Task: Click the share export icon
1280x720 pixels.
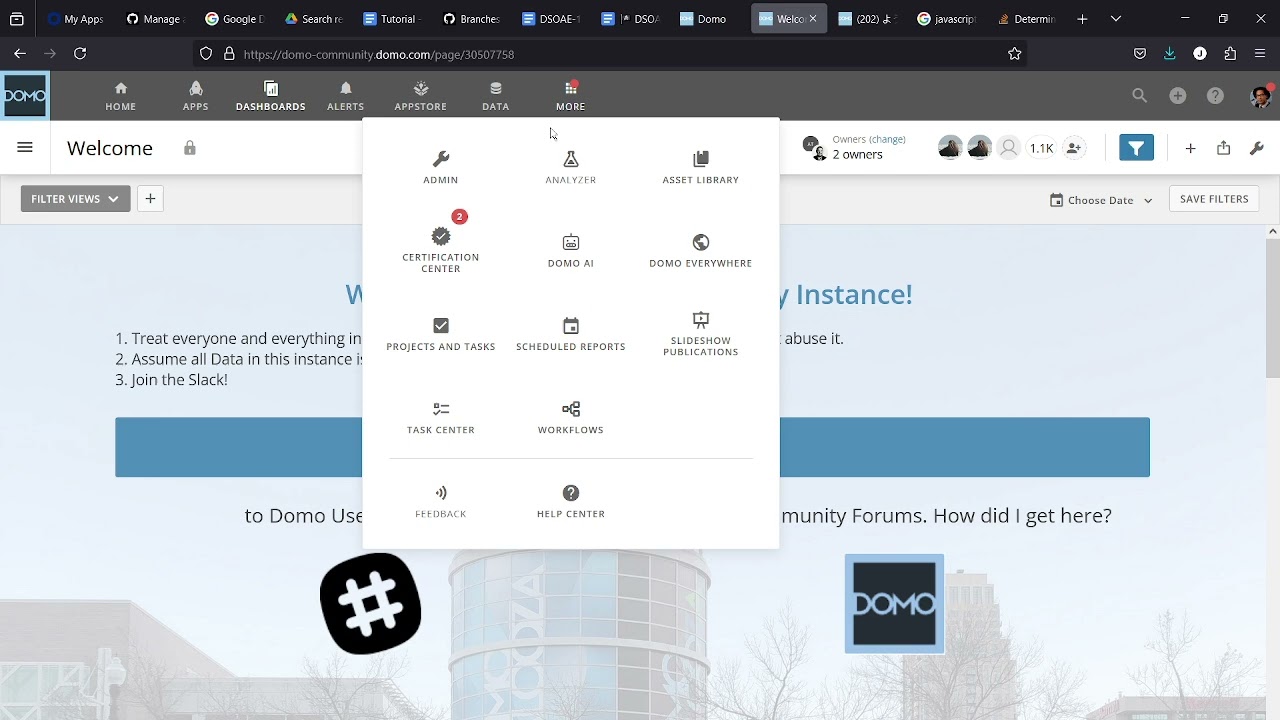Action: 1223,148
